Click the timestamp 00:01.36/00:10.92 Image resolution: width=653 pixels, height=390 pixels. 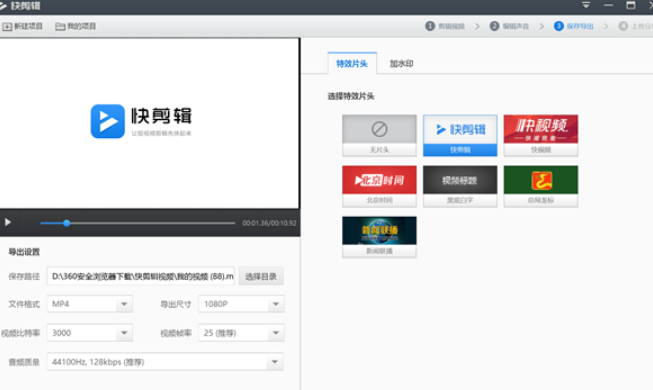tap(269, 223)
